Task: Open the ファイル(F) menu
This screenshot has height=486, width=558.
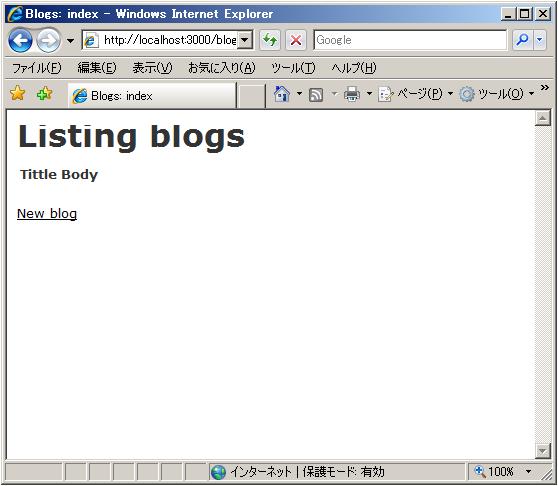Action: tap(37, 68)
